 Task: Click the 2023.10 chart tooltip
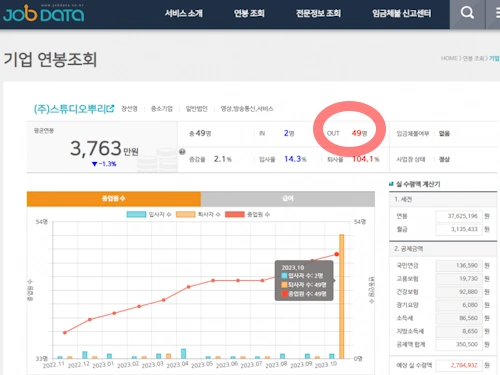tap(304, 281)
